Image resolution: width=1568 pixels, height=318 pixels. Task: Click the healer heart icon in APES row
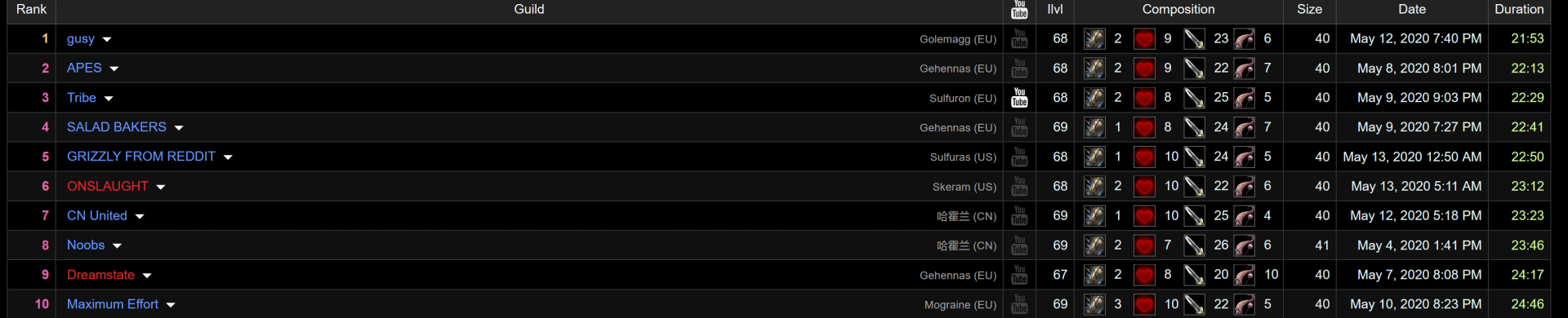(1144, 68)
